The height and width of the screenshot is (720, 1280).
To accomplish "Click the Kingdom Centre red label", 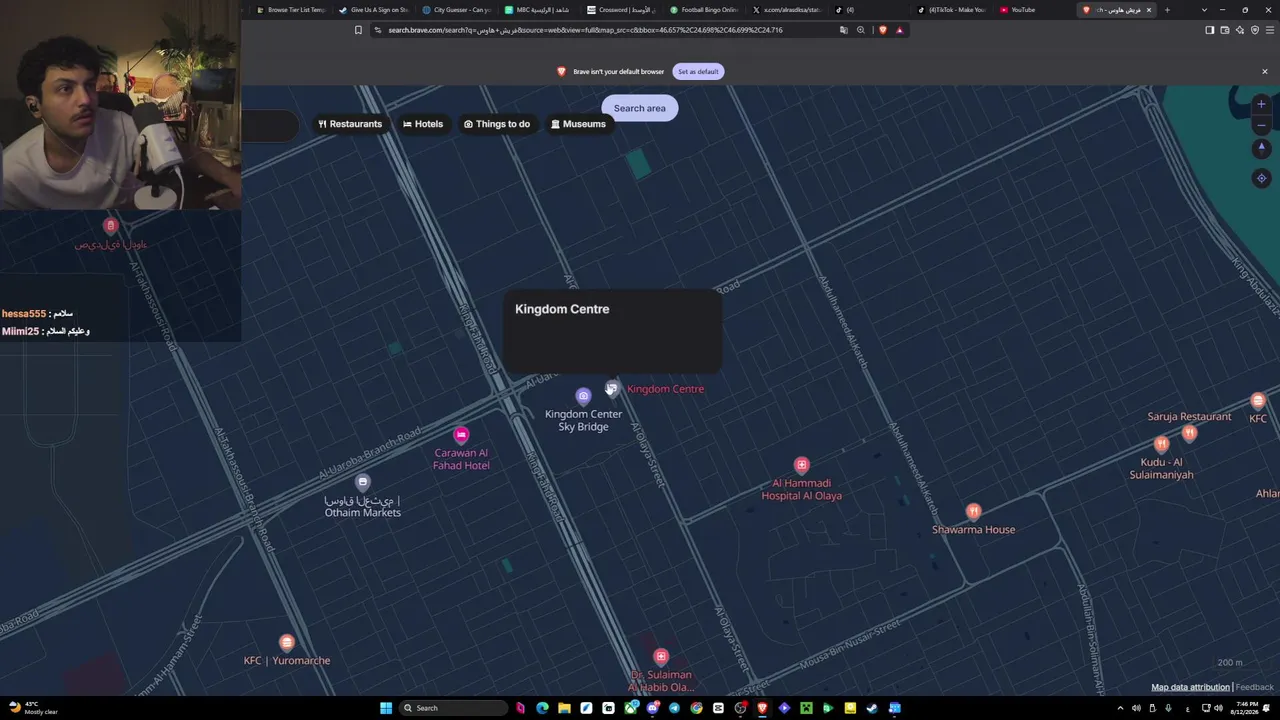I will click(x=665, y=389).
